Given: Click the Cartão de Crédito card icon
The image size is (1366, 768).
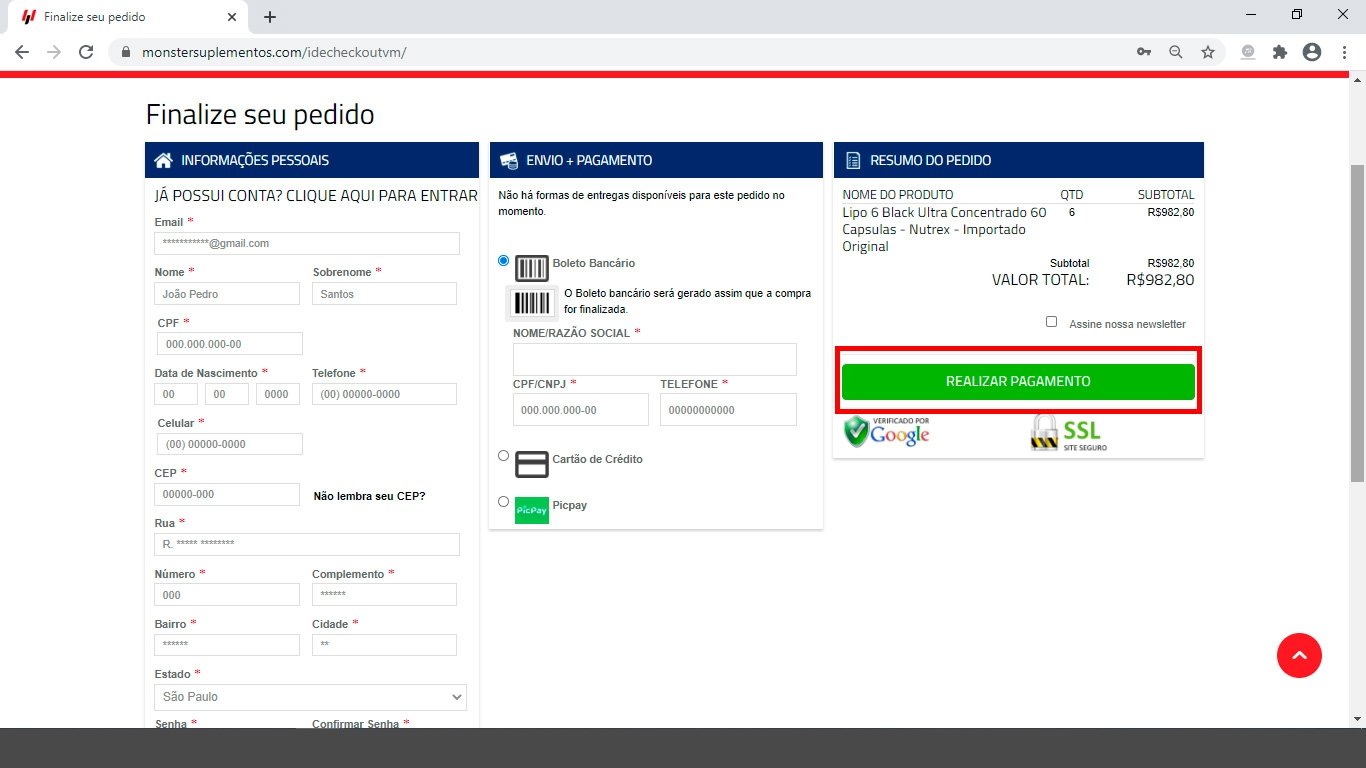Looking at the screenshot, I should tap(532, 465).
